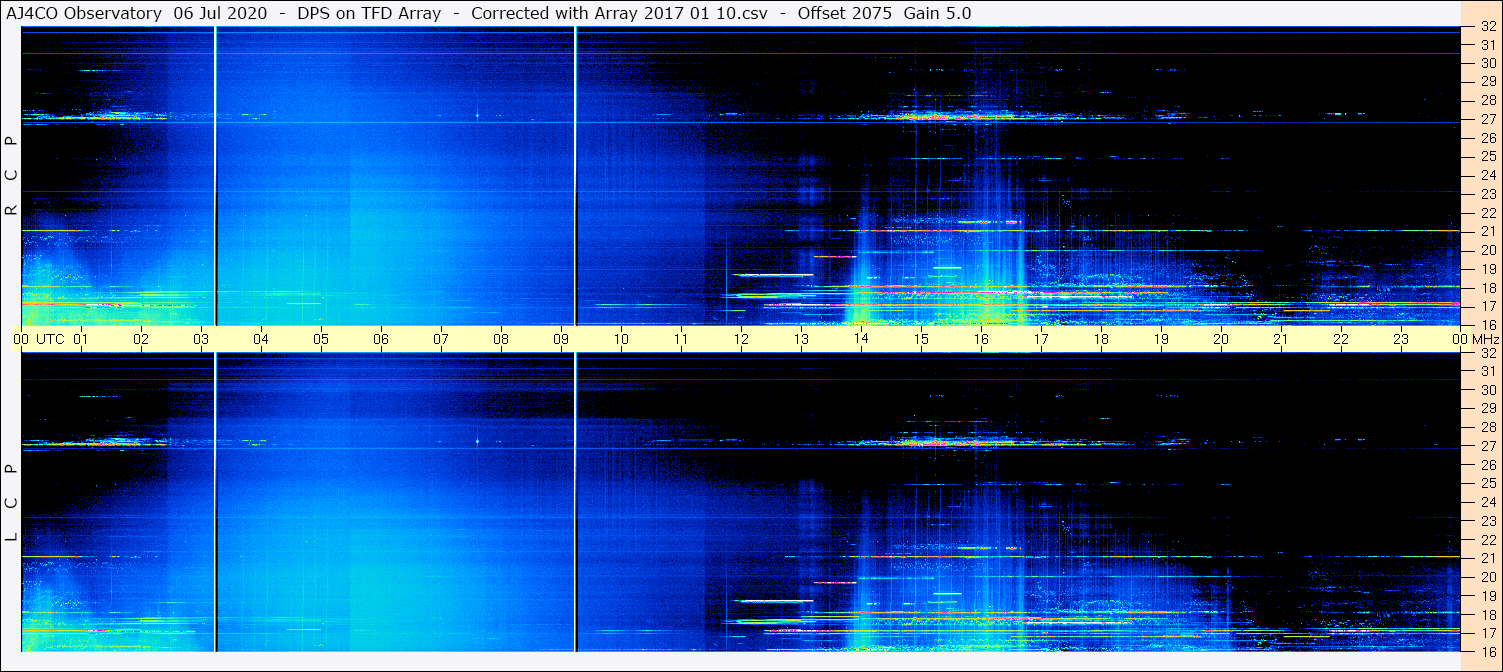Screen dimensions: 1503x672
Task: Select the 01 hour tick label
Action: [81, 339]
